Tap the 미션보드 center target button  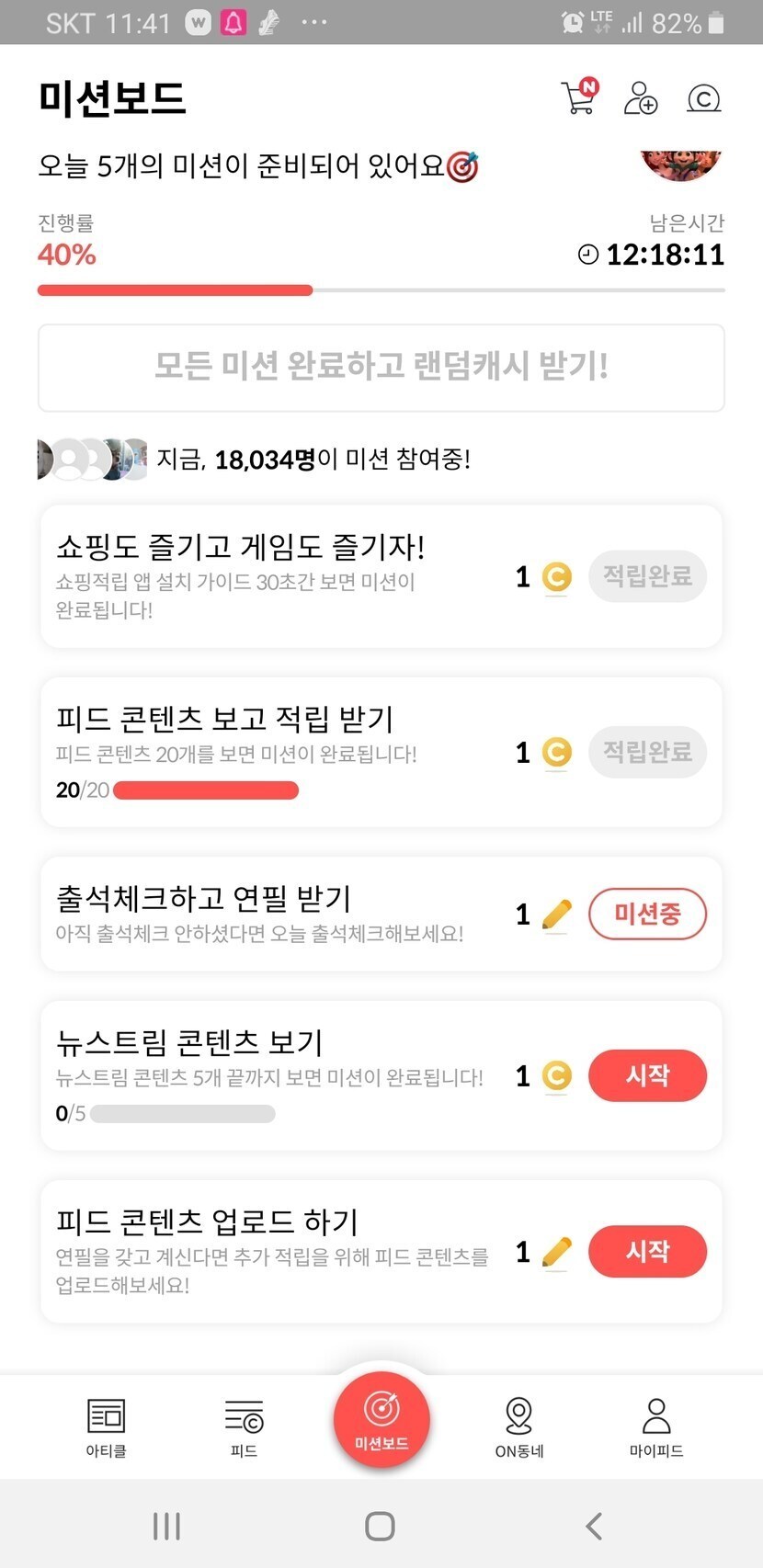[x=381, y=1416]
